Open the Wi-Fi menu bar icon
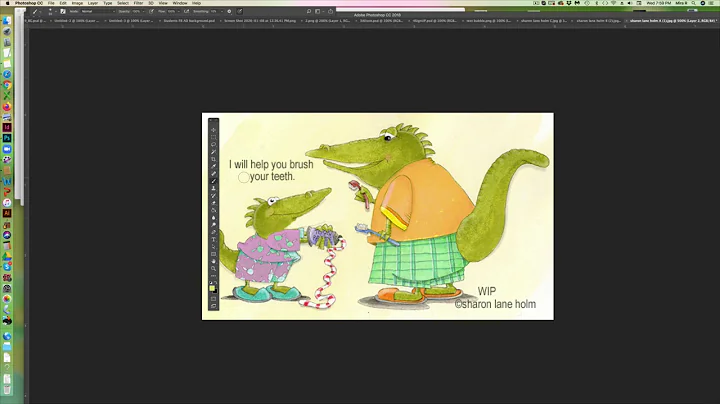 (613, 3)
